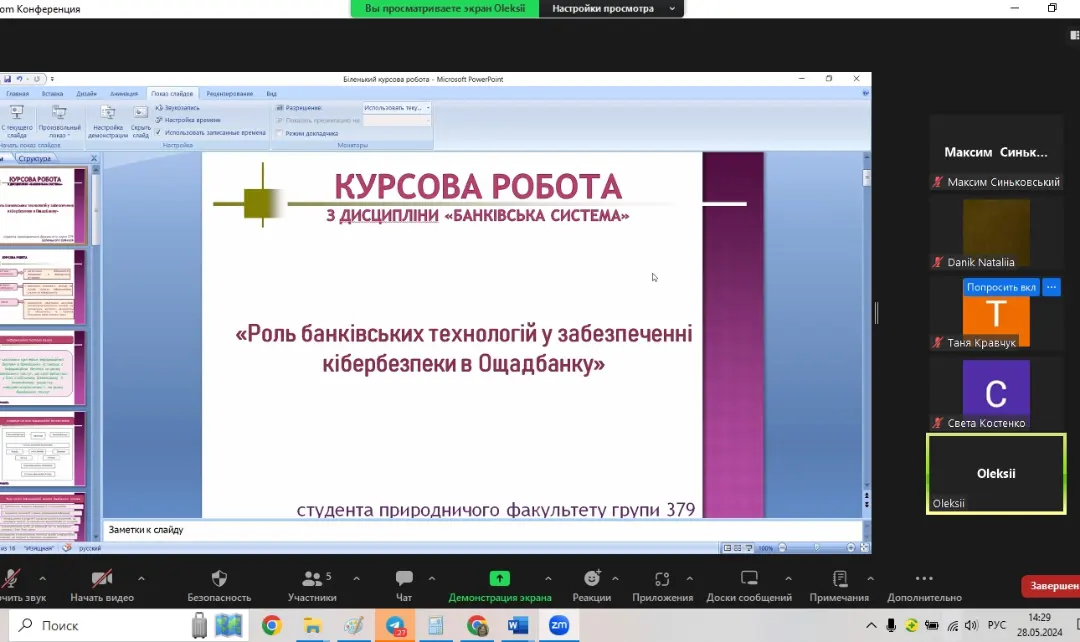Open Zoom security options (Безопасность)

tap(219, 586)
